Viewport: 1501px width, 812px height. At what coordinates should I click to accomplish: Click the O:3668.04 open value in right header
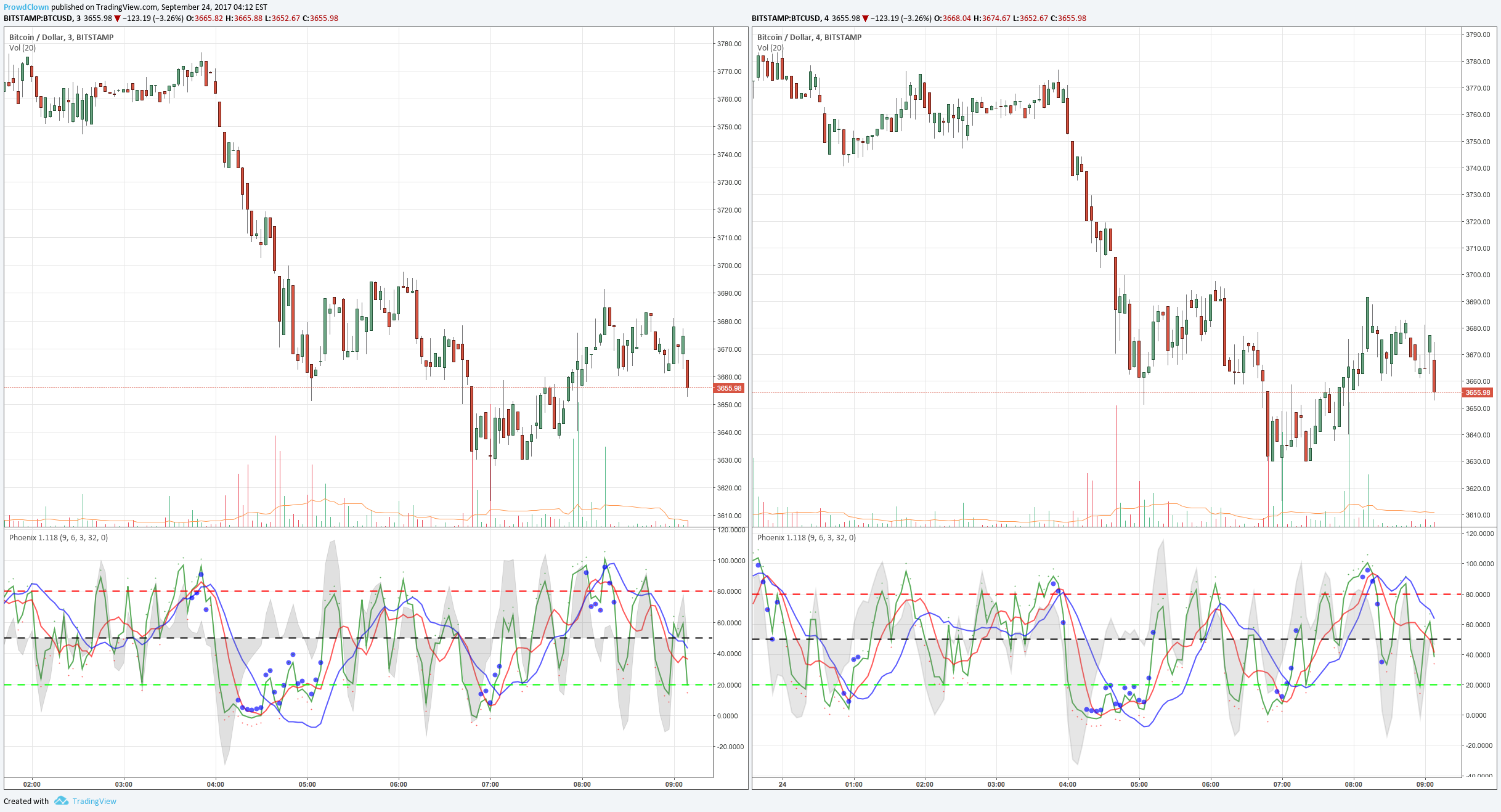coord(953,18)
